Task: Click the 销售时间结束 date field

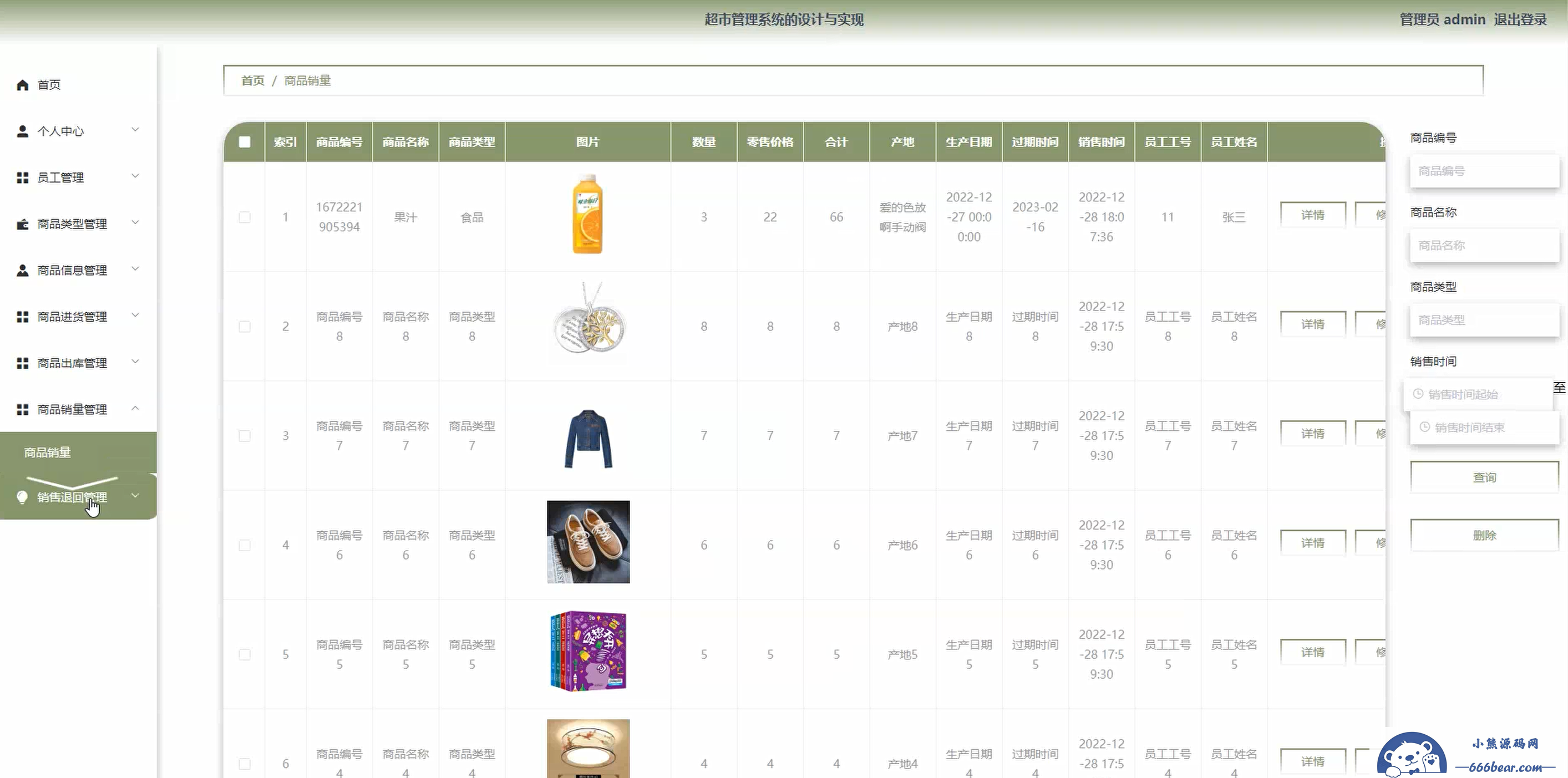Action: click(x=1485, y=428)
